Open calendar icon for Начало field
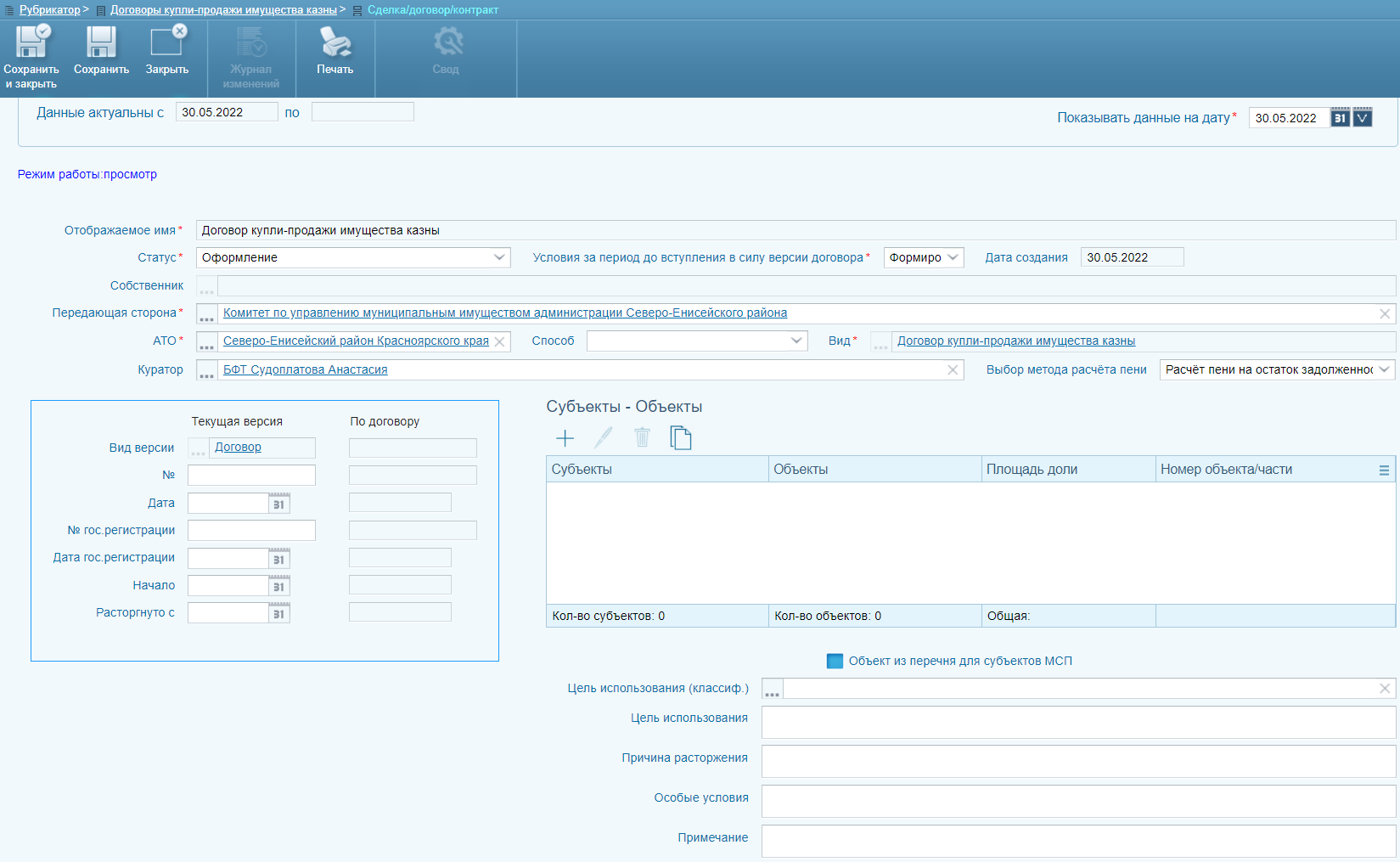The width and height of the screenshot is (1400, 862). coord(279,586)
